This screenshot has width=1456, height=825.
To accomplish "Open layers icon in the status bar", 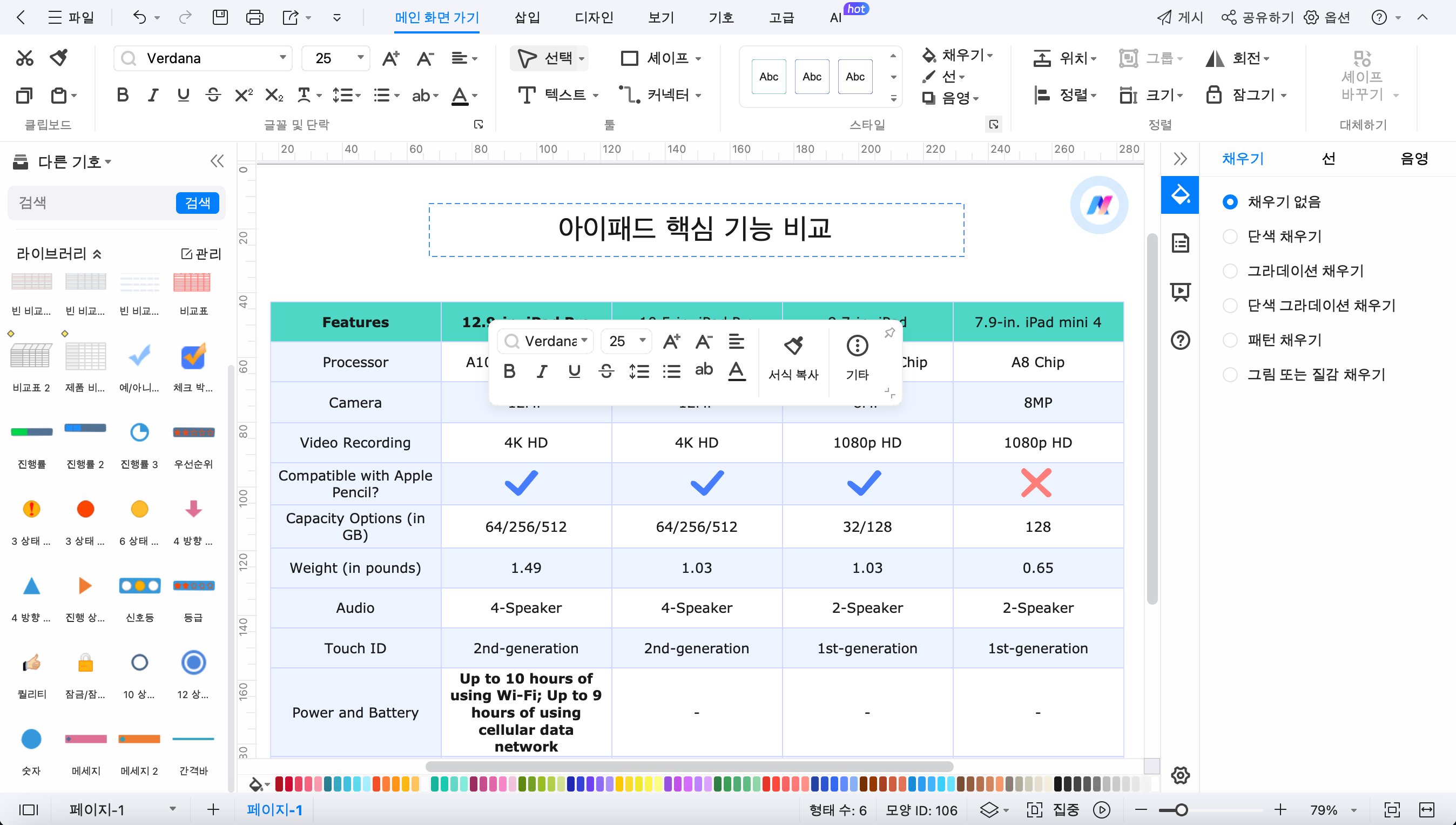I will (989, 810).
